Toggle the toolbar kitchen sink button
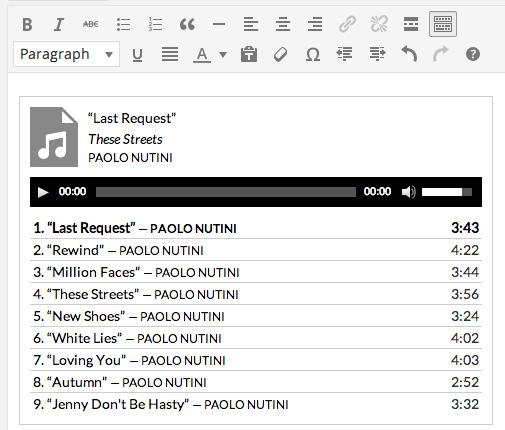The height and width of the screenshot is (430, 505). pos(443,24)
